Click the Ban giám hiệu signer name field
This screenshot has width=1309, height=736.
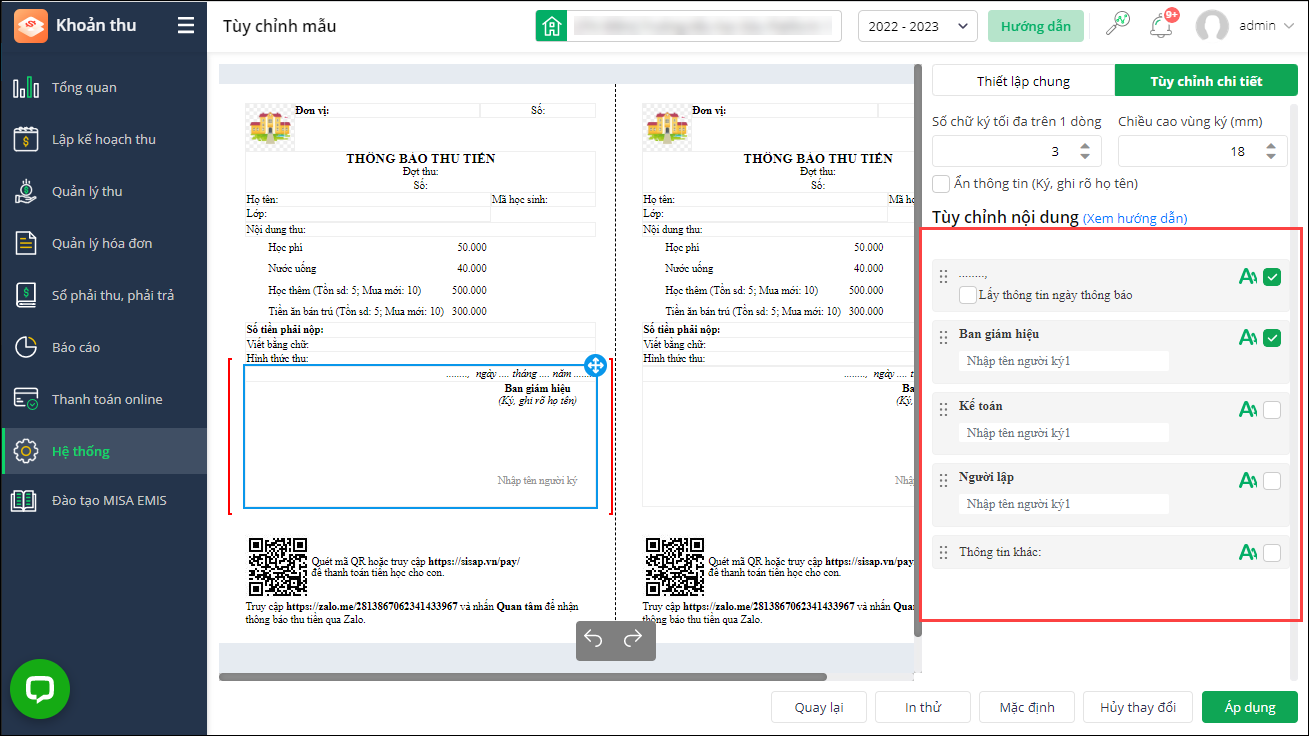[1063, 361]
